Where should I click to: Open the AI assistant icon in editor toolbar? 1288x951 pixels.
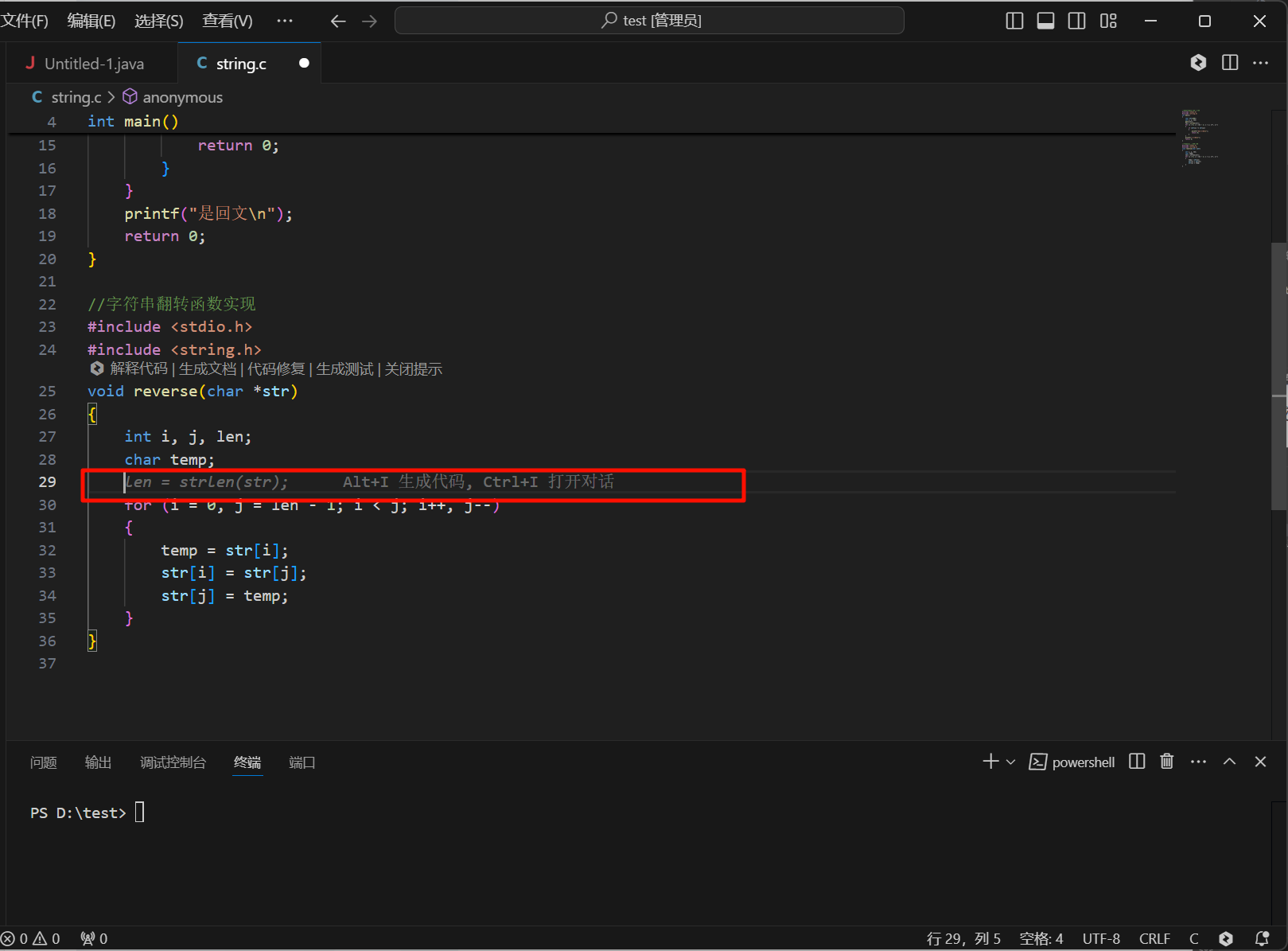pyautogui.click(x=1198, y=63)
